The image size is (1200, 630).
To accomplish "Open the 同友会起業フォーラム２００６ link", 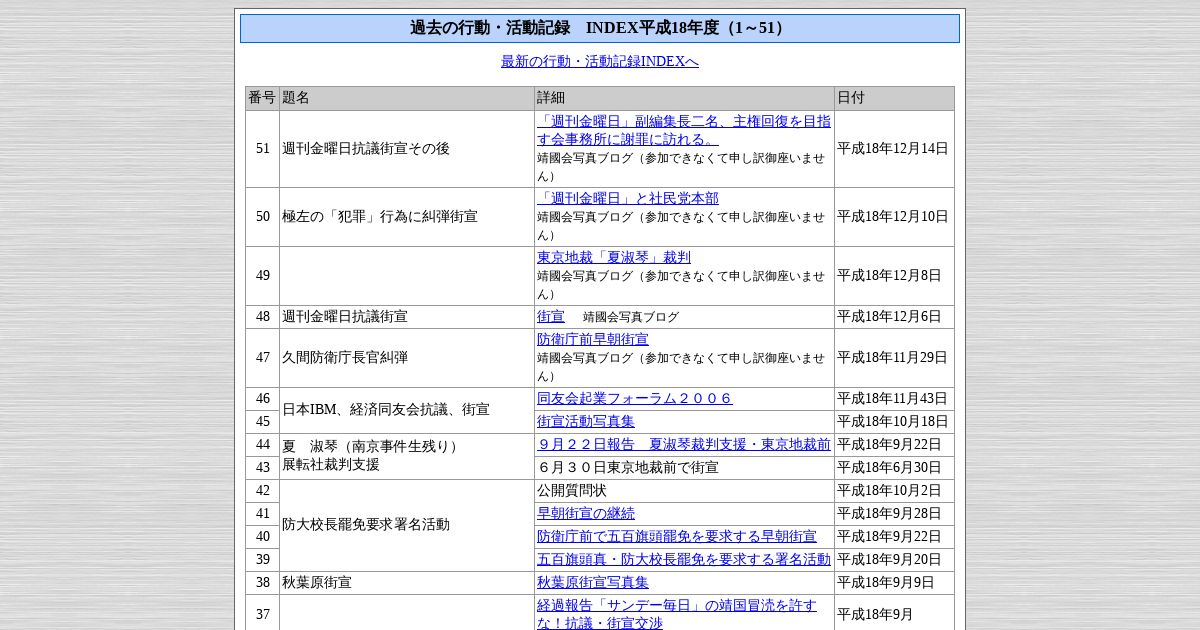I will point(635,398).
